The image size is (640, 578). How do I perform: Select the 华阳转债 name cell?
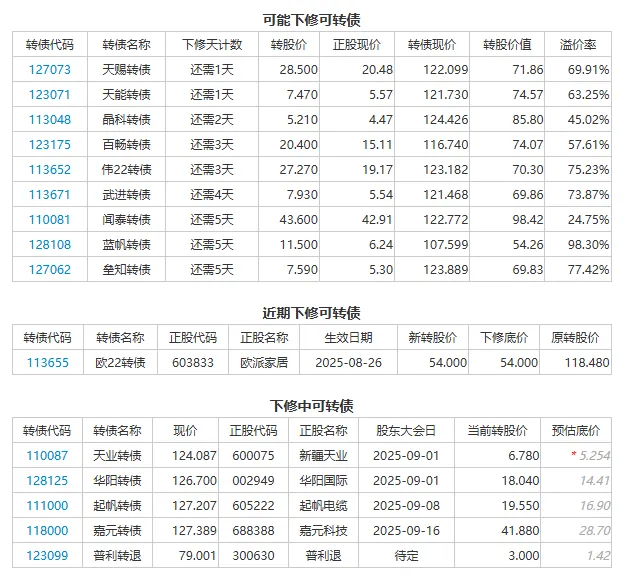tap(118, 480)
